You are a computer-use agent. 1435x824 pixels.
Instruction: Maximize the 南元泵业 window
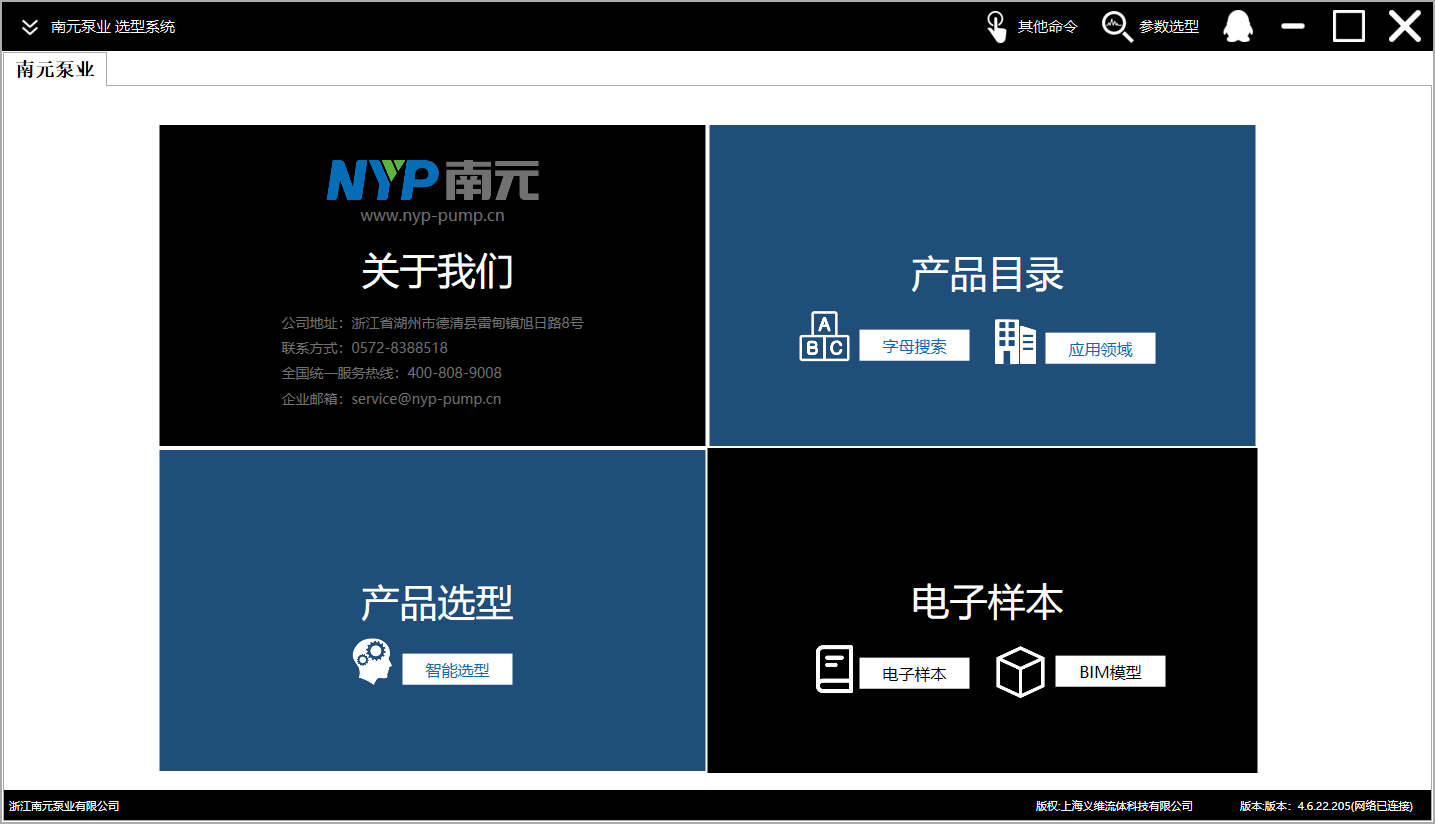tap(1349, 26)
